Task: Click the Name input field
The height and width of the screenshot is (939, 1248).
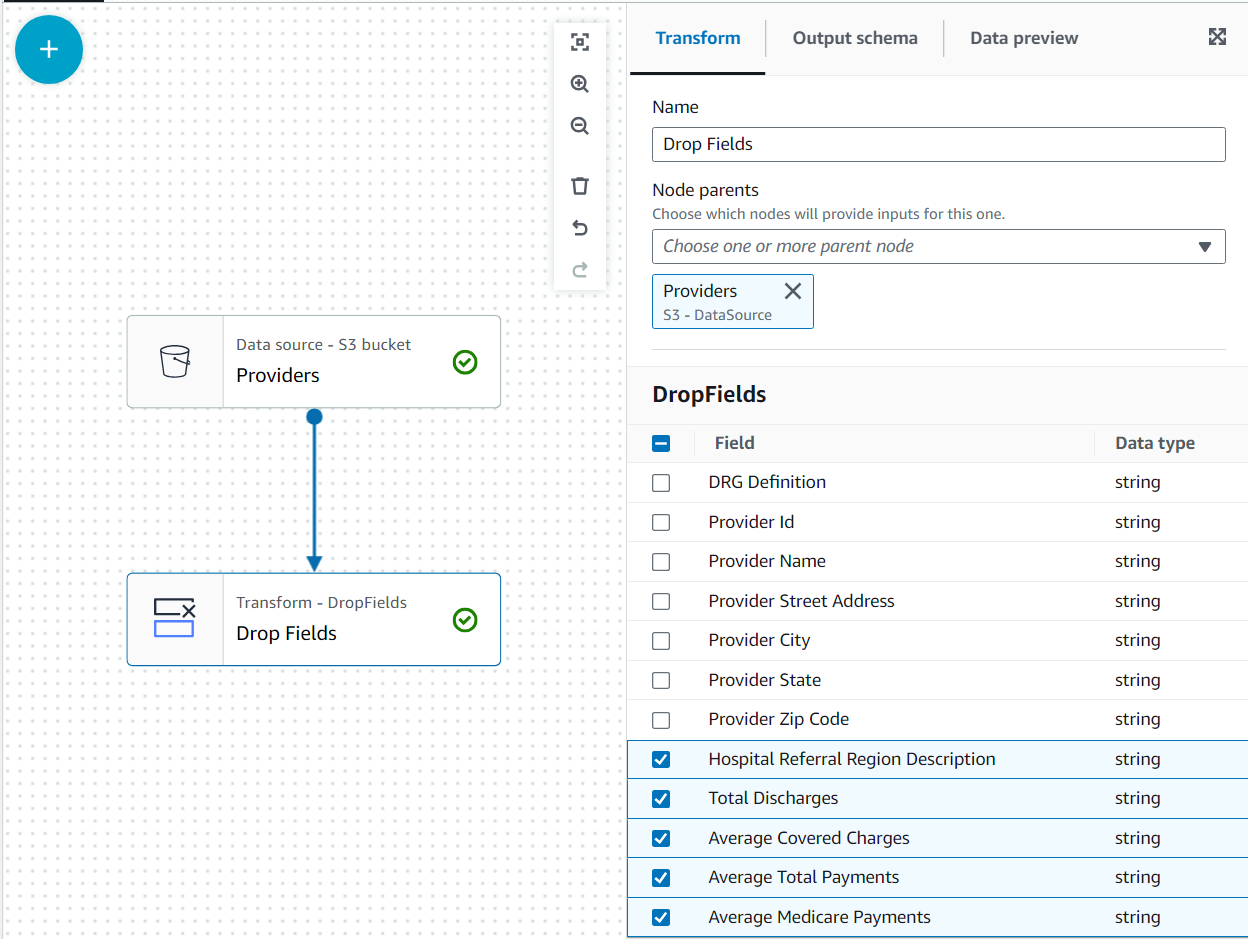Action: click(938, 144)
